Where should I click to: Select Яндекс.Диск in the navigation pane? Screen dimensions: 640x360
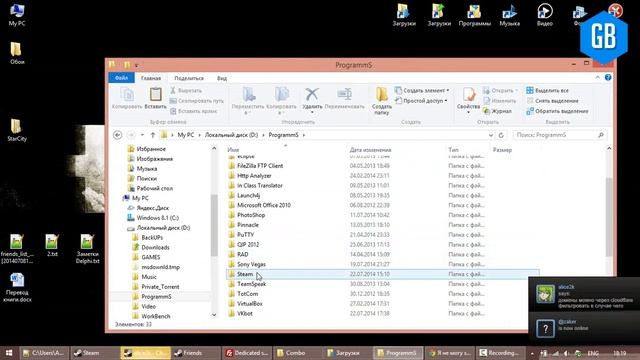coord(152,208)
